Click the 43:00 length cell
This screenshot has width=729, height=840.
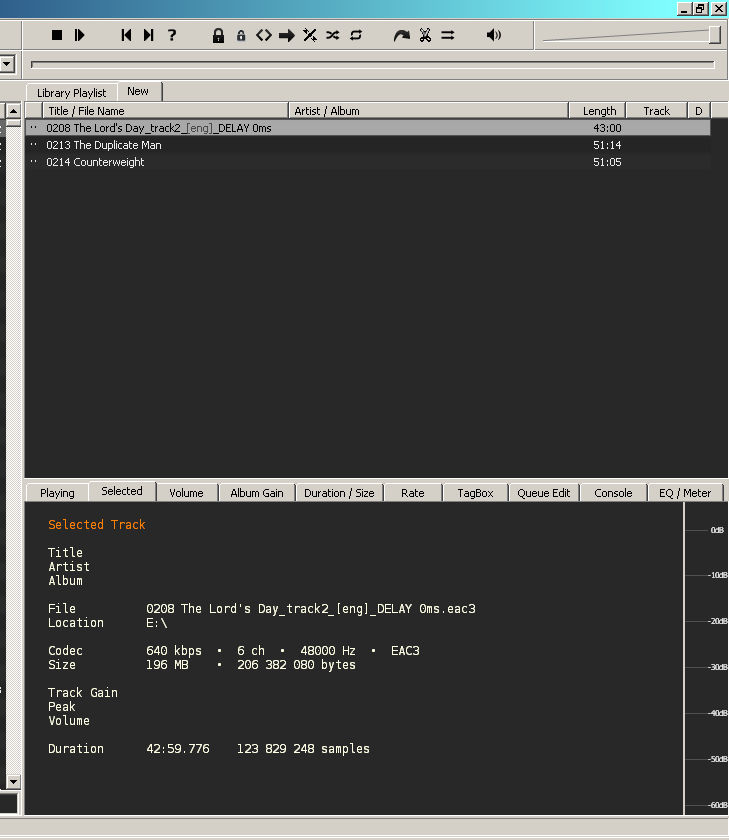(x=607, y=128)
